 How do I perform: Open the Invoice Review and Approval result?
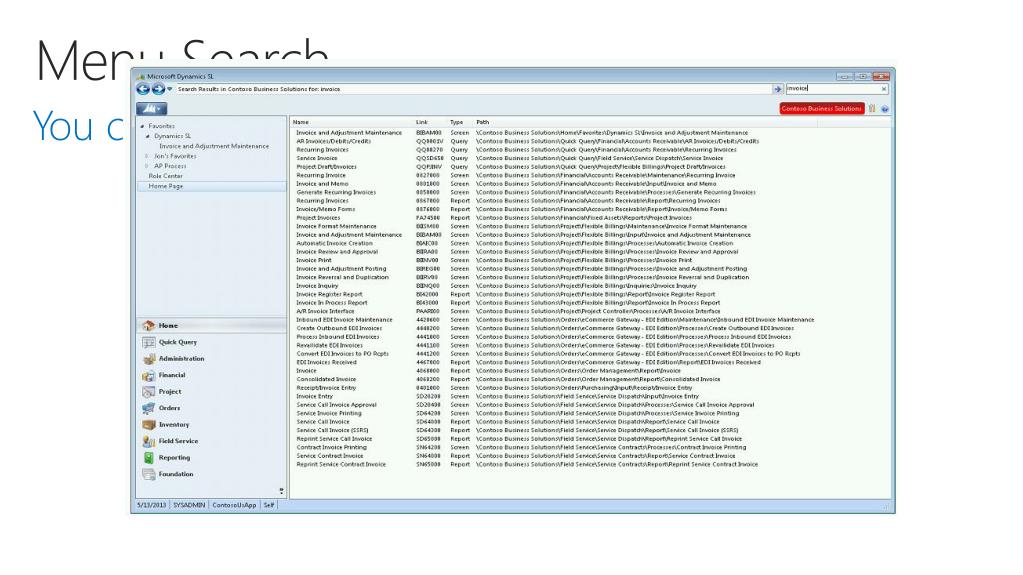pyautogui.click(x=337, y=251)
